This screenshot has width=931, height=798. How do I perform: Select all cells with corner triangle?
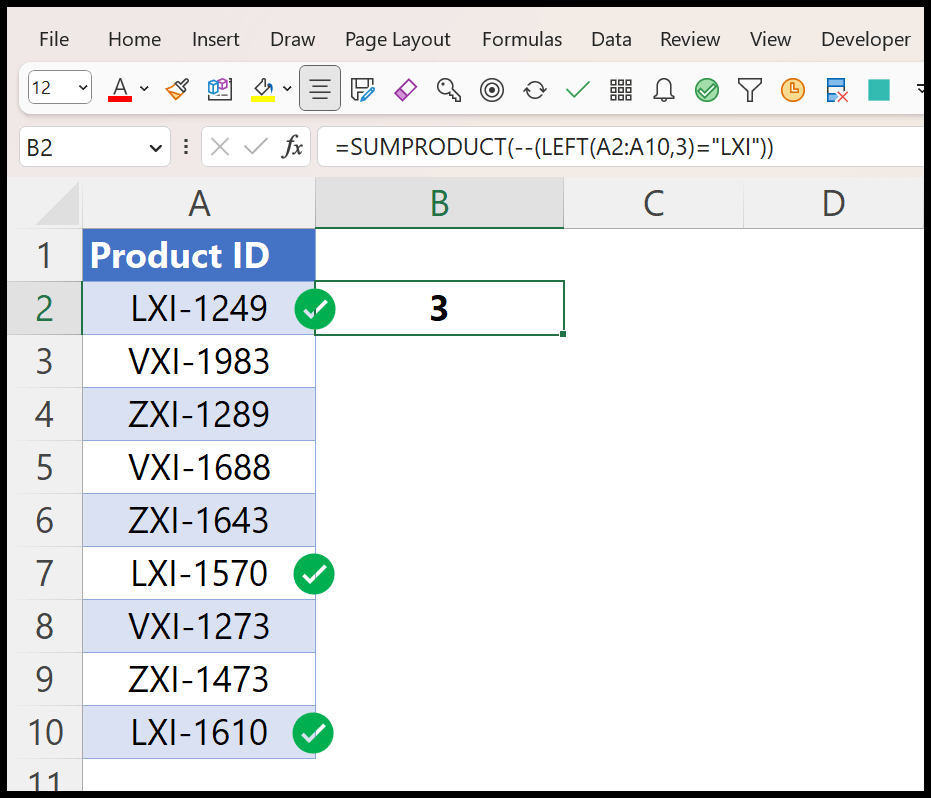58,204
